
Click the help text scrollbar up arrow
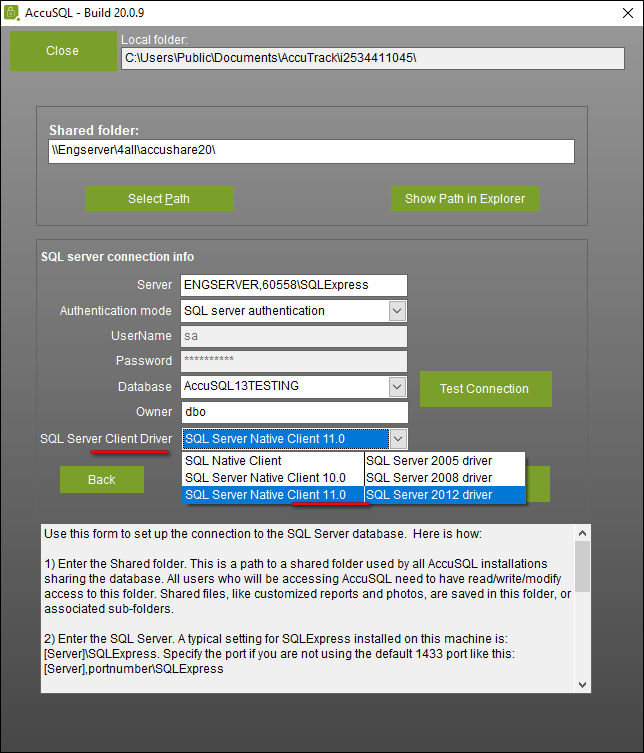pyautogui.click(x=582, y=533)
